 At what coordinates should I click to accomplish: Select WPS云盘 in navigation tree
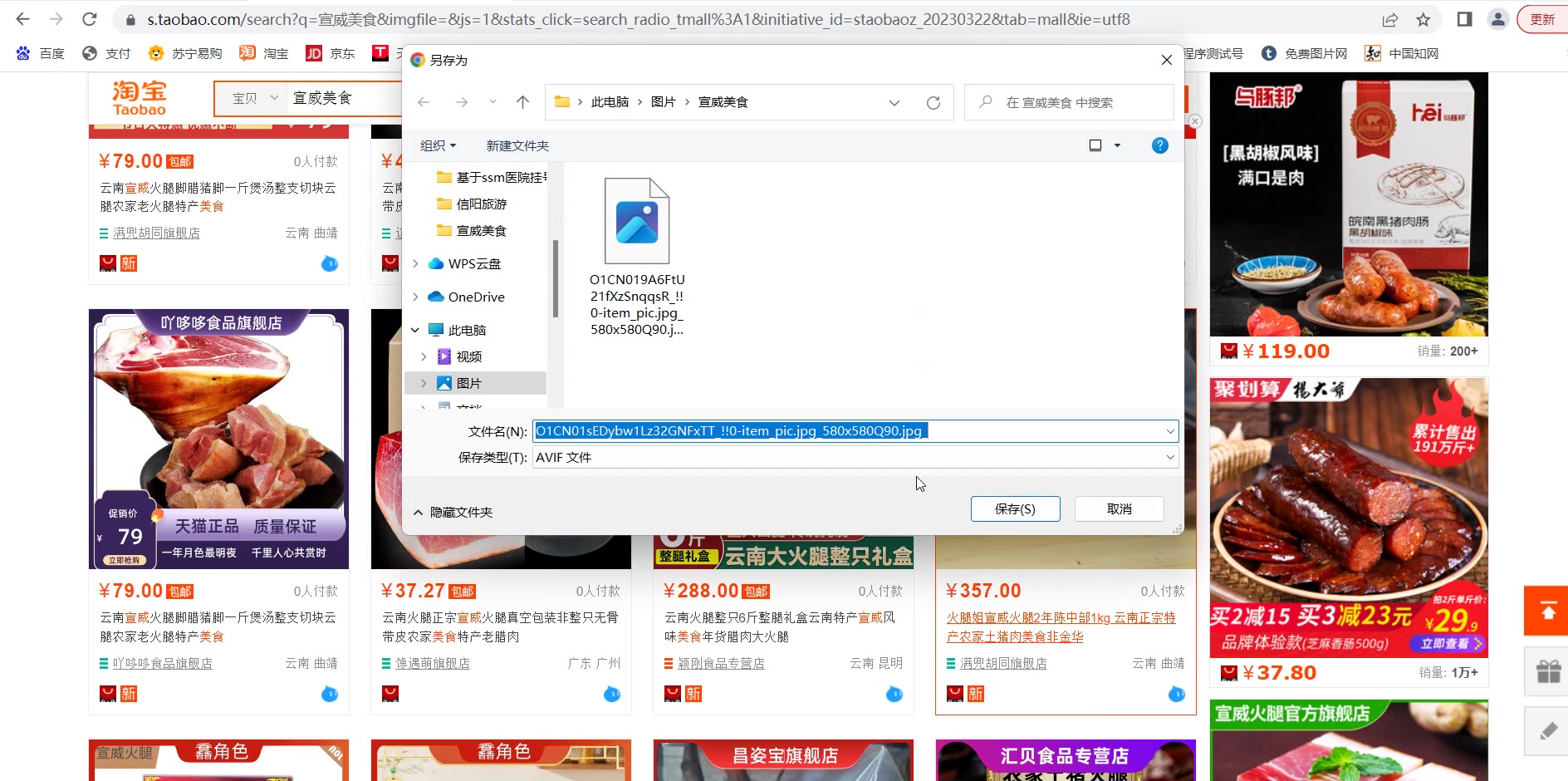(x=464, y=263)
